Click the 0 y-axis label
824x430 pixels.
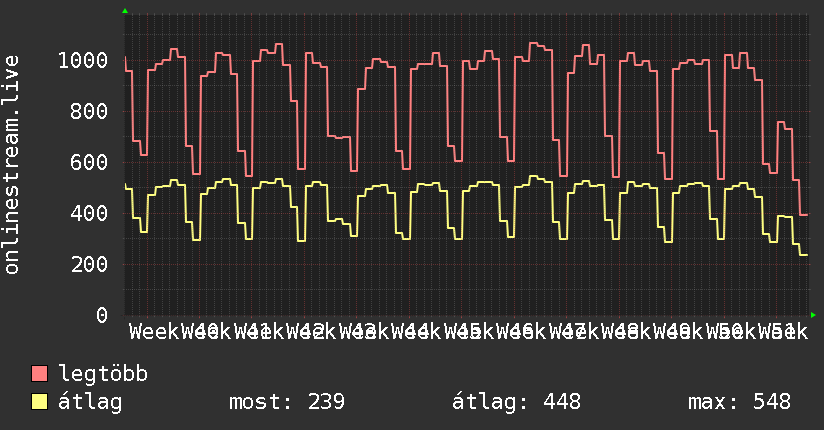click(x=101, y=316)
